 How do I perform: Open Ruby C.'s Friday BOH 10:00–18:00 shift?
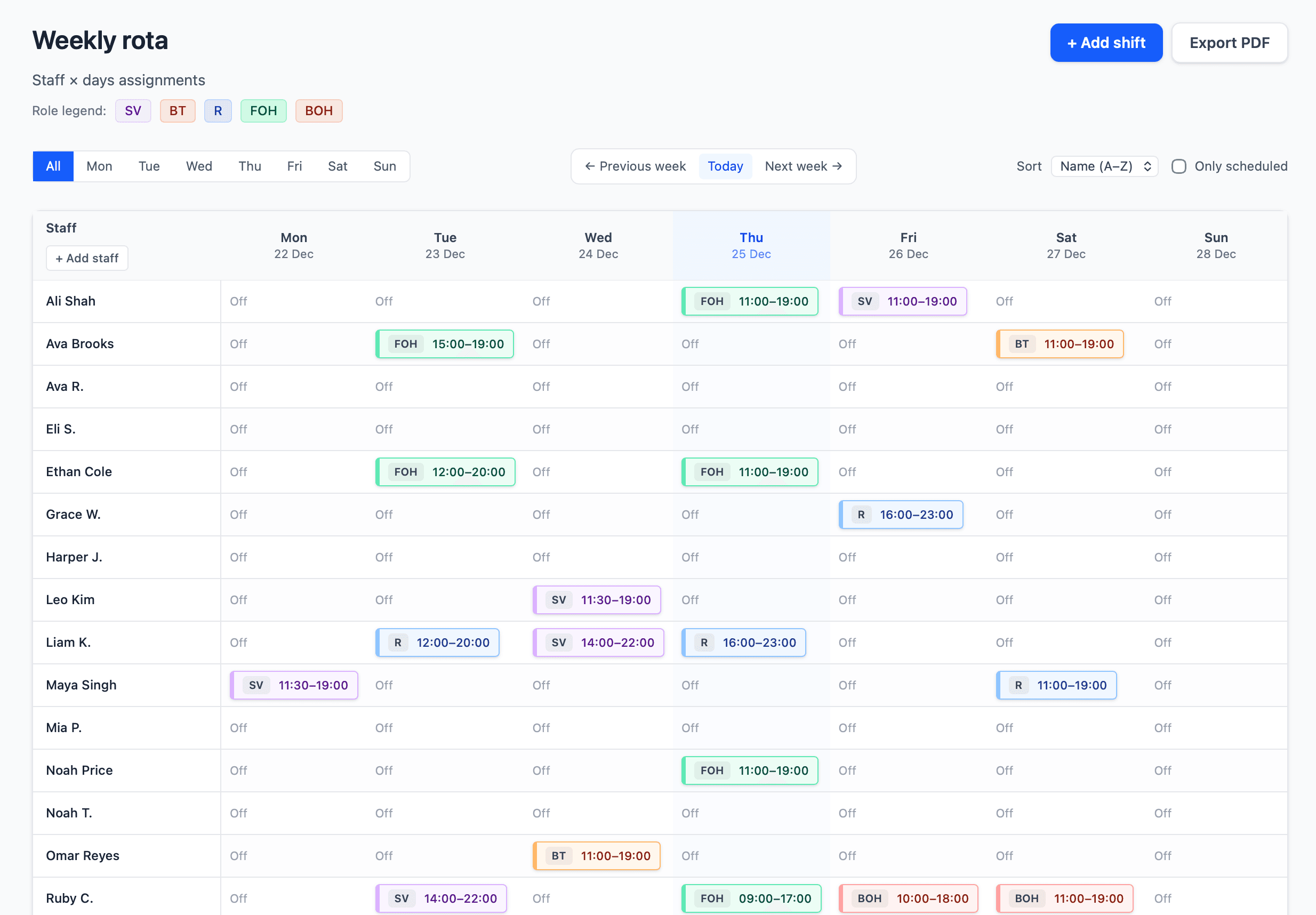(x=909, y=898)
